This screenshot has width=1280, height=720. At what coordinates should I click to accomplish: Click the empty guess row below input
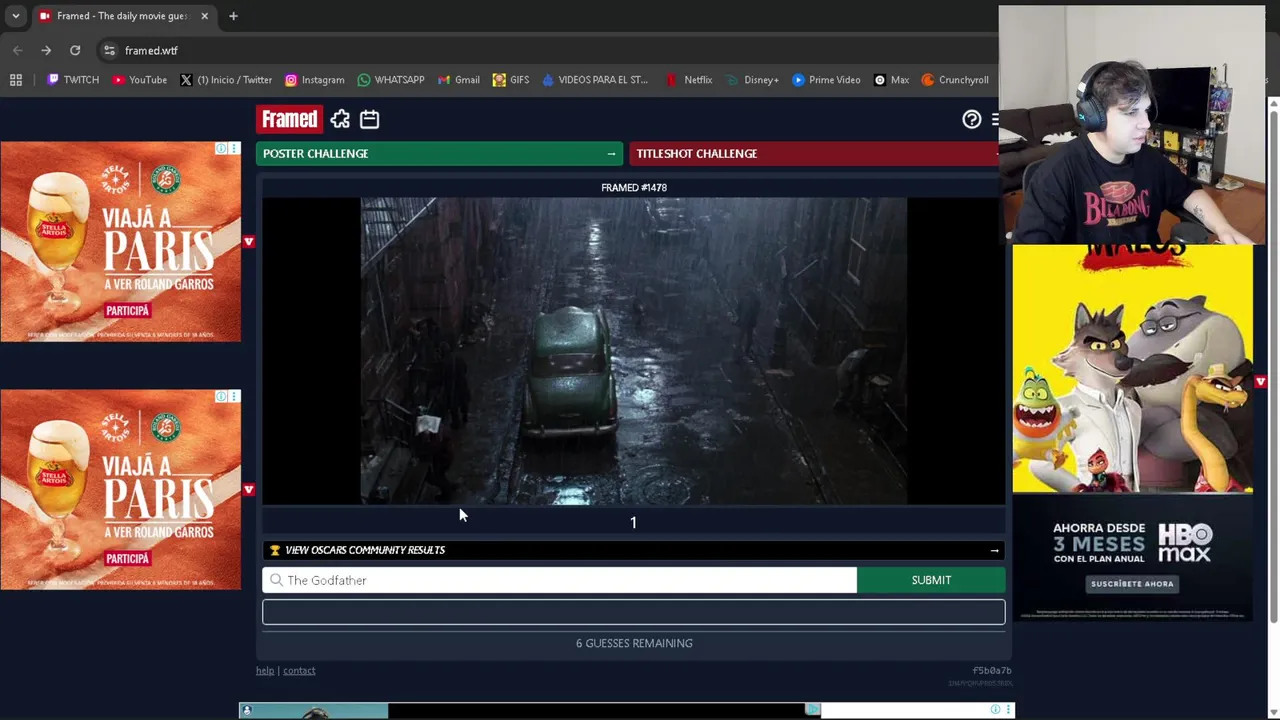tap(633, 612)
